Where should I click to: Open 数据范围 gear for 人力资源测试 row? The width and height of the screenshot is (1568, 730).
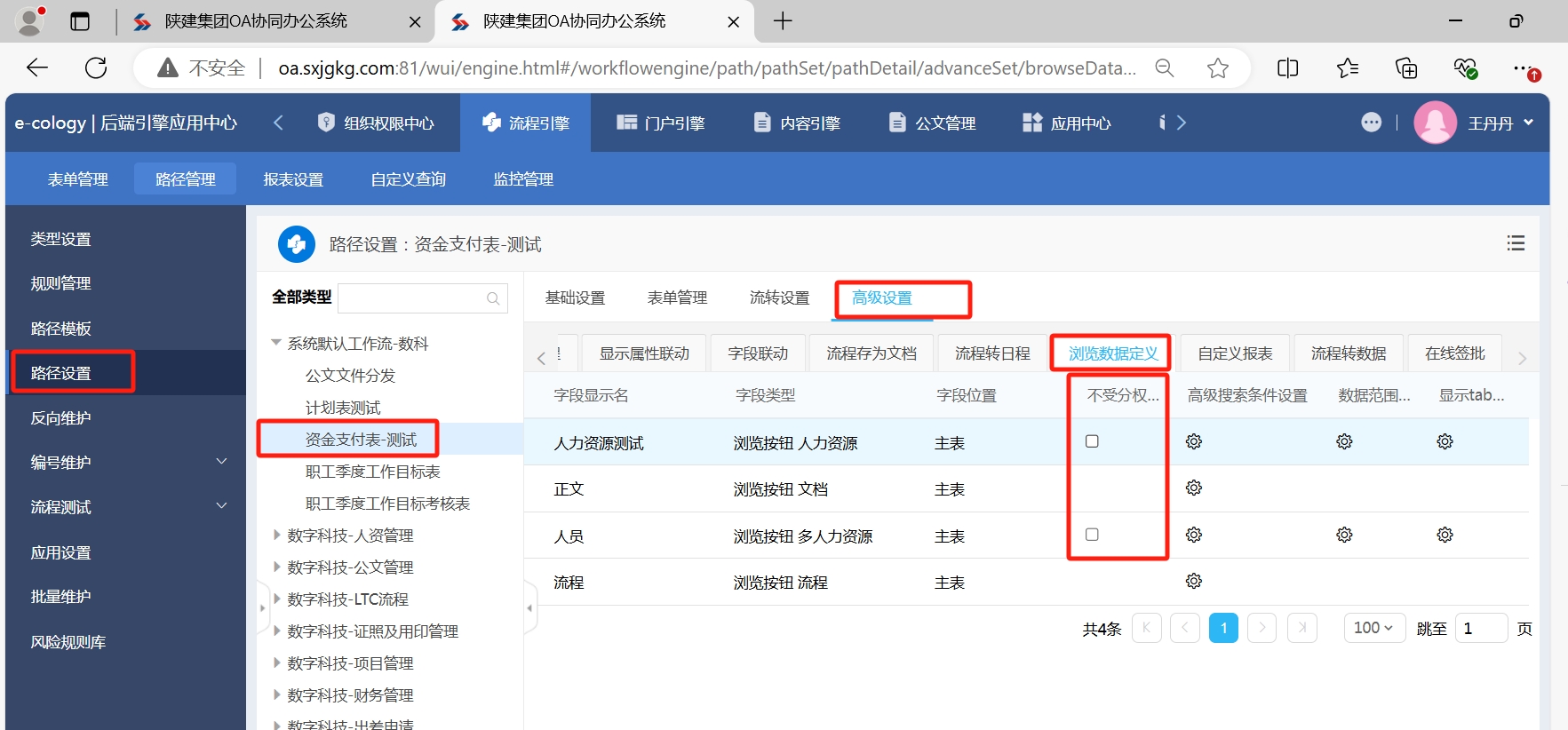click(1344, 441)
